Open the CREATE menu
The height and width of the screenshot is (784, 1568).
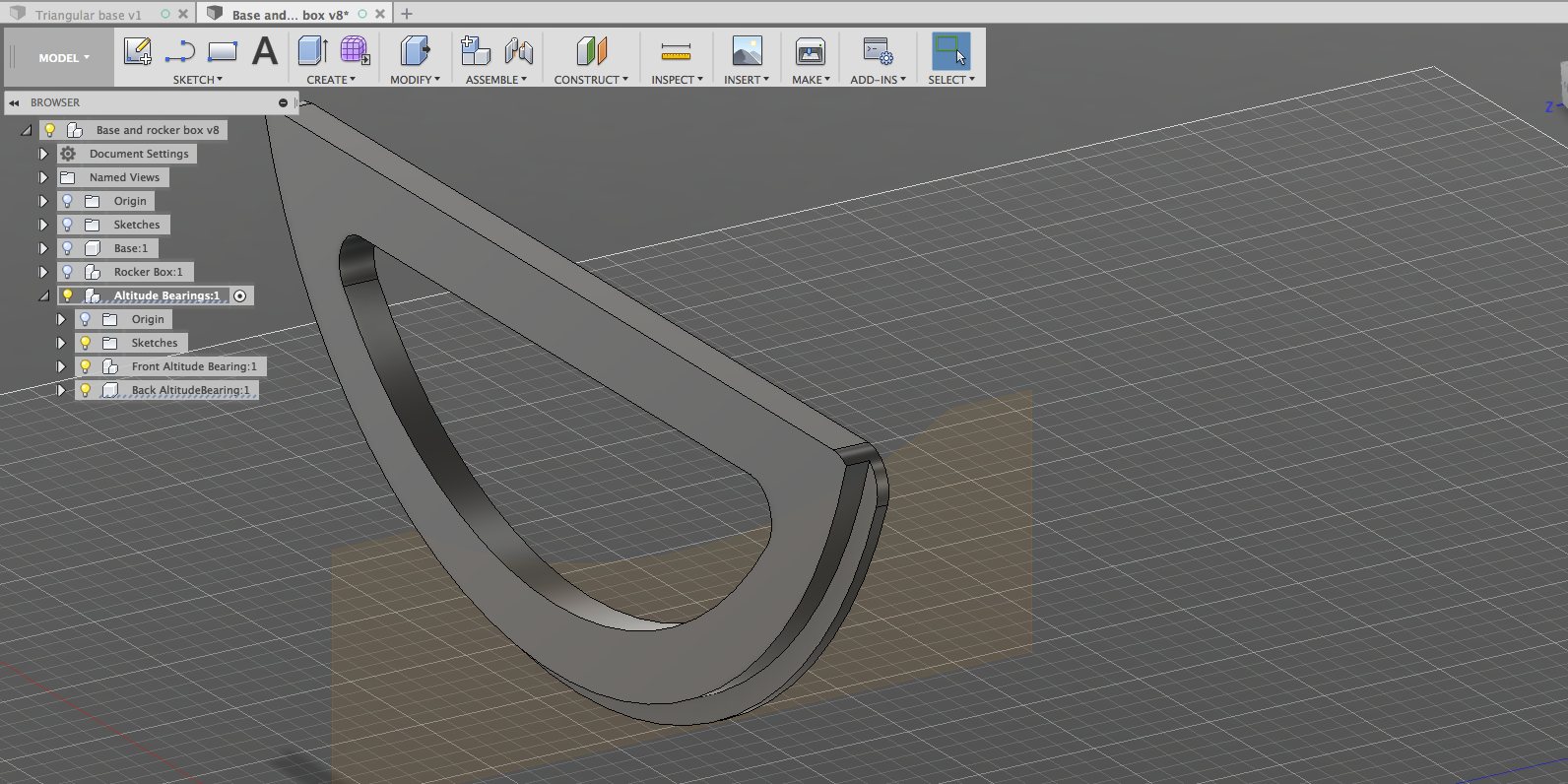point(331,80)
